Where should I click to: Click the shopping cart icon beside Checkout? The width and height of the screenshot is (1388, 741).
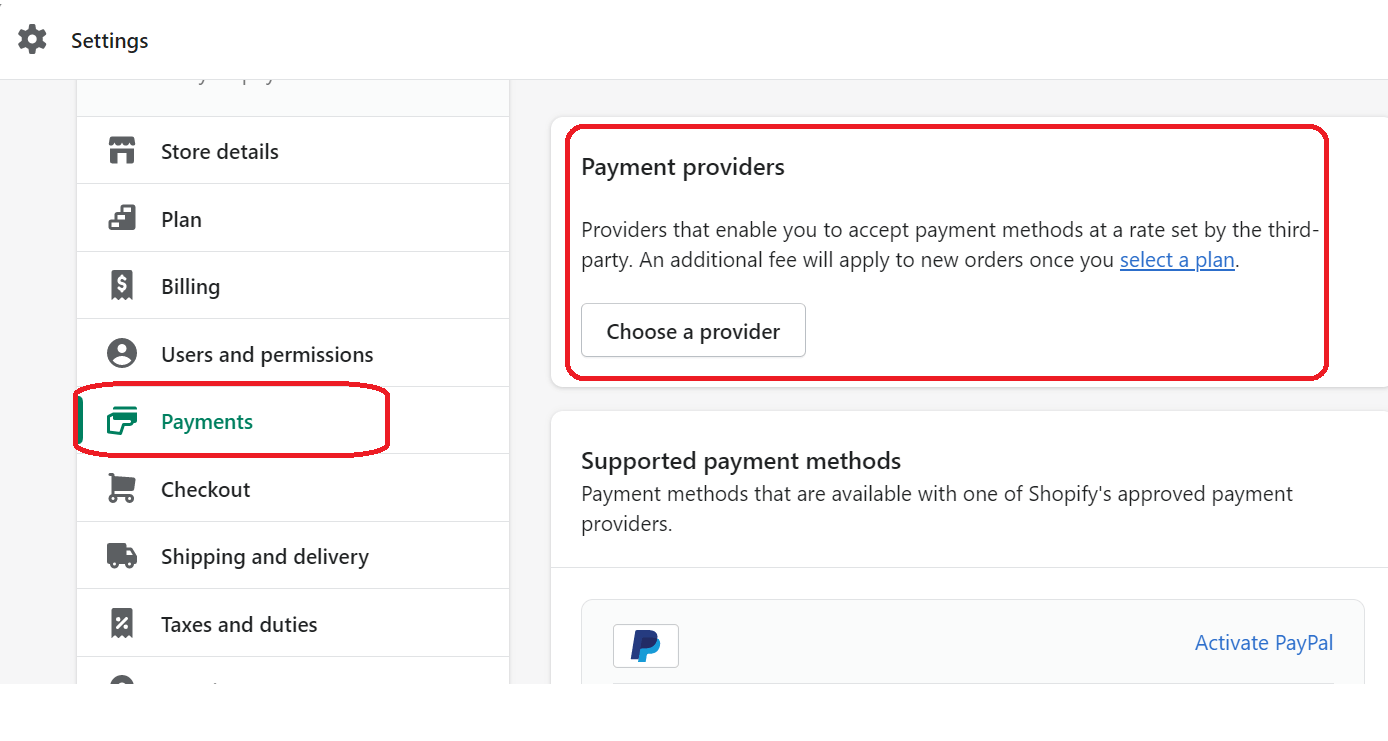click(x=121, y=488)
